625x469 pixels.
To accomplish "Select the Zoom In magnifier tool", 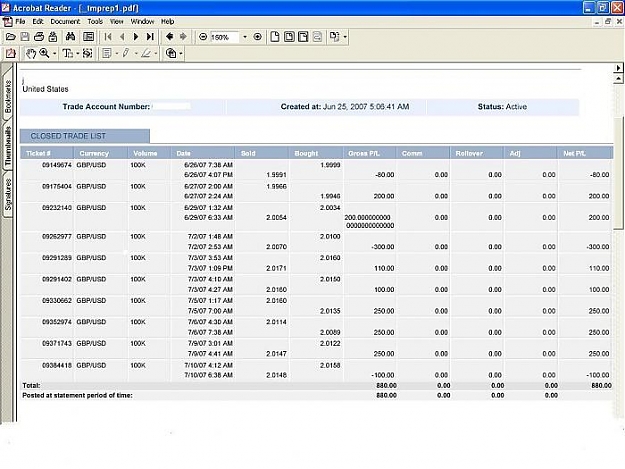I will 44,53.
